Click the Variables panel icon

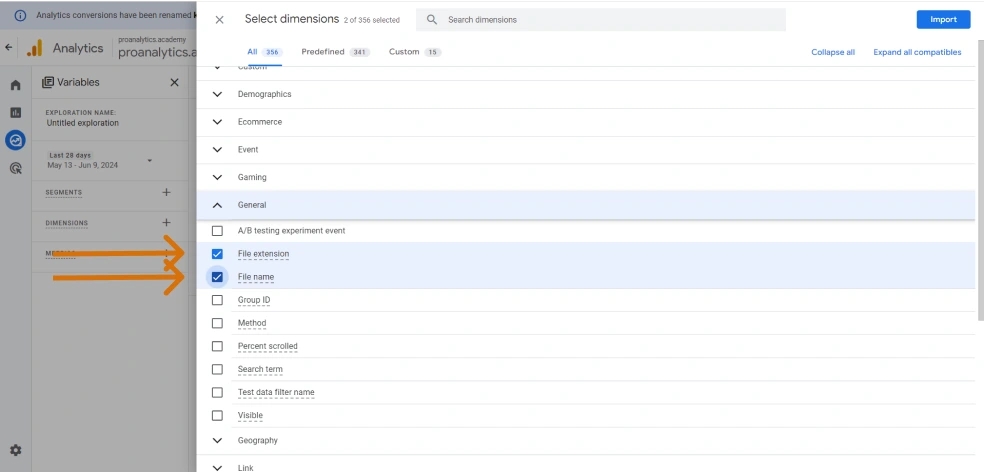coord(48,82)
